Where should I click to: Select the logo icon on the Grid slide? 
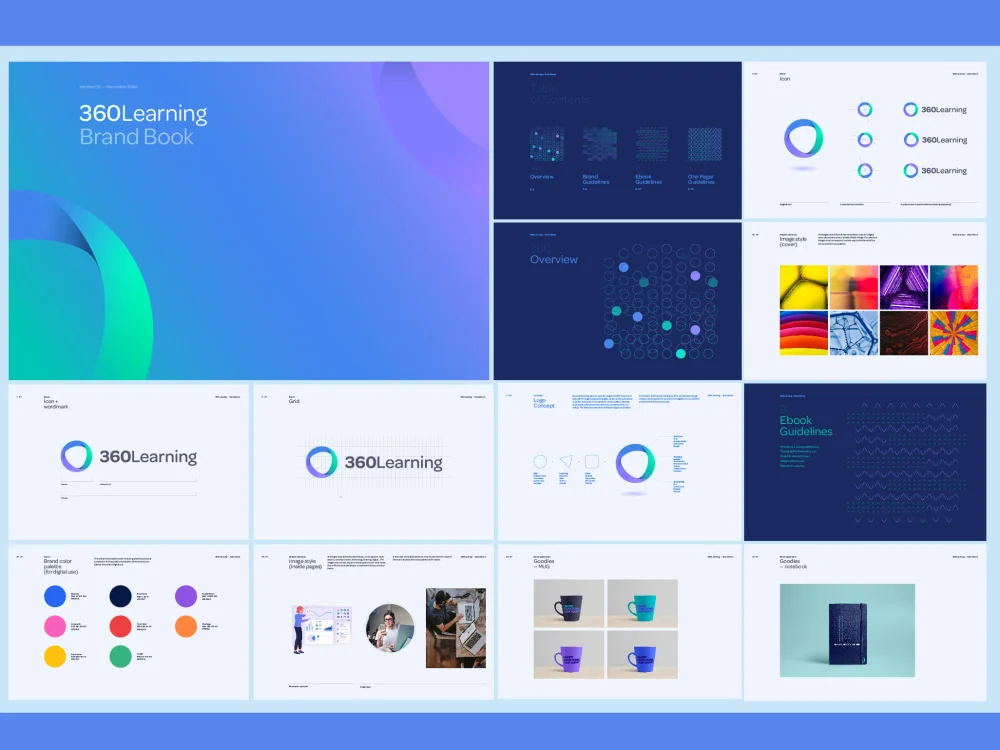(321, 462)
